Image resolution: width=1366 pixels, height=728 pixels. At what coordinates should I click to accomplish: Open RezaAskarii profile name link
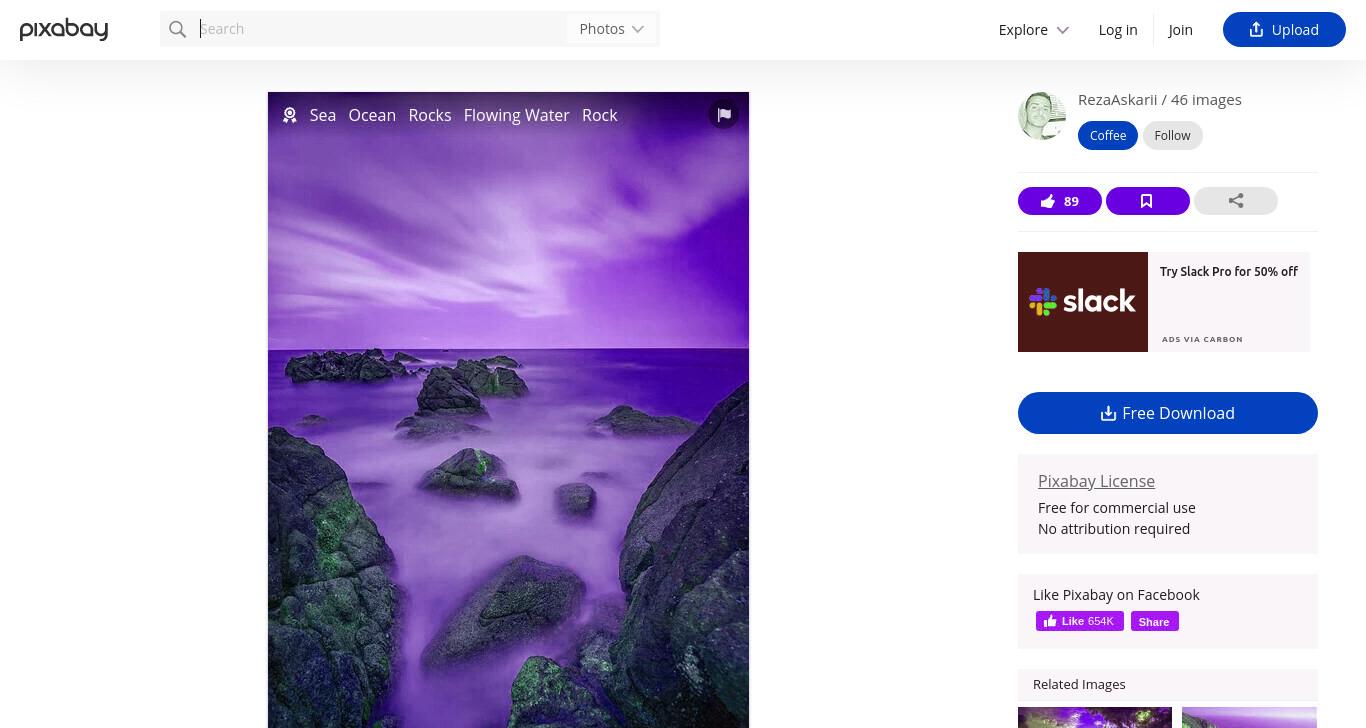(1117, 99)
